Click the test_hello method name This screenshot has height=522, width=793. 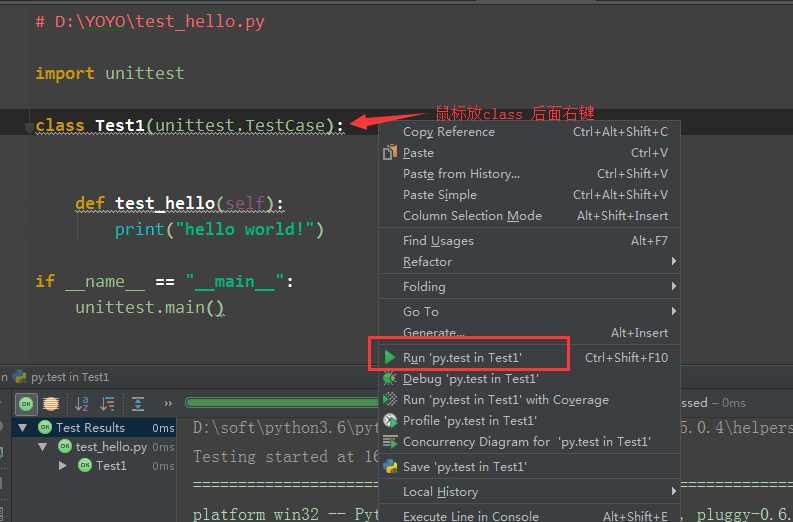[x=165, y=203]
